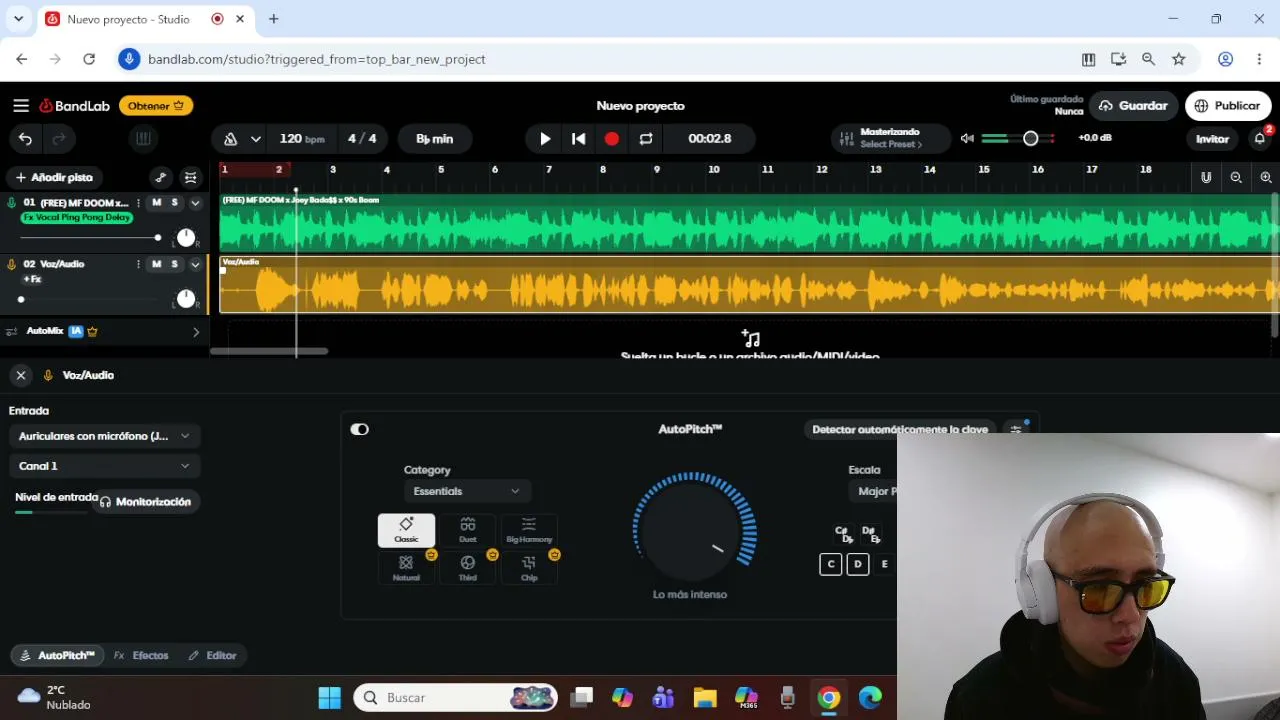Open track 01 three-dot menu
Screen dimensions: 1280x720
[x=138, y=203]
